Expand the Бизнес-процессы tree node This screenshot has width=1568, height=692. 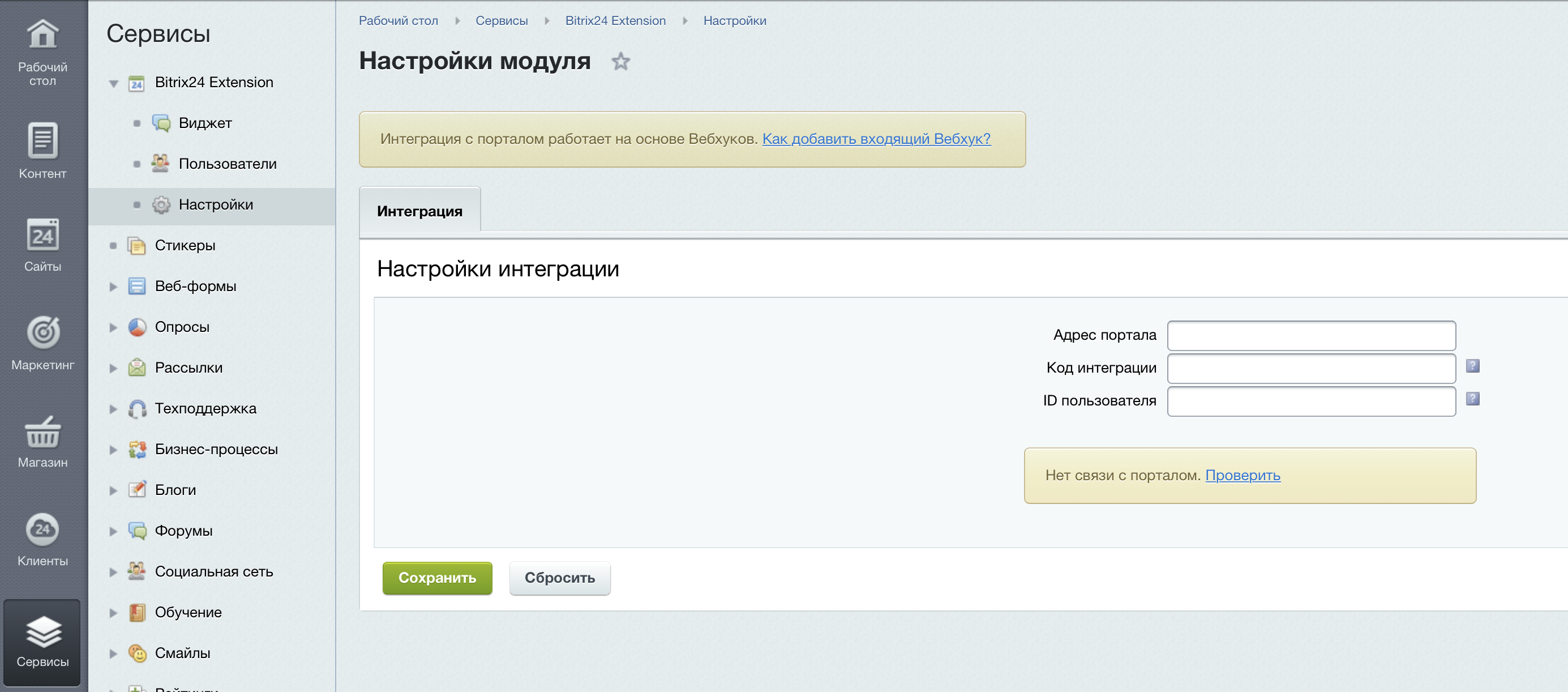[113, 450]
